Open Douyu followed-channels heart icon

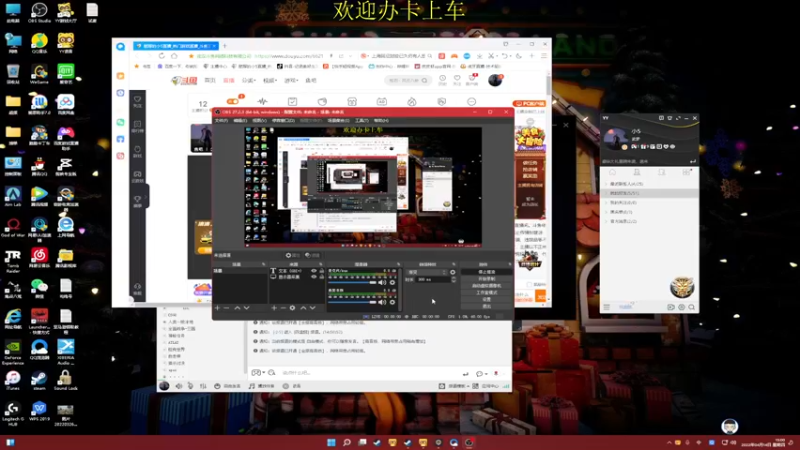coord(457,79)
